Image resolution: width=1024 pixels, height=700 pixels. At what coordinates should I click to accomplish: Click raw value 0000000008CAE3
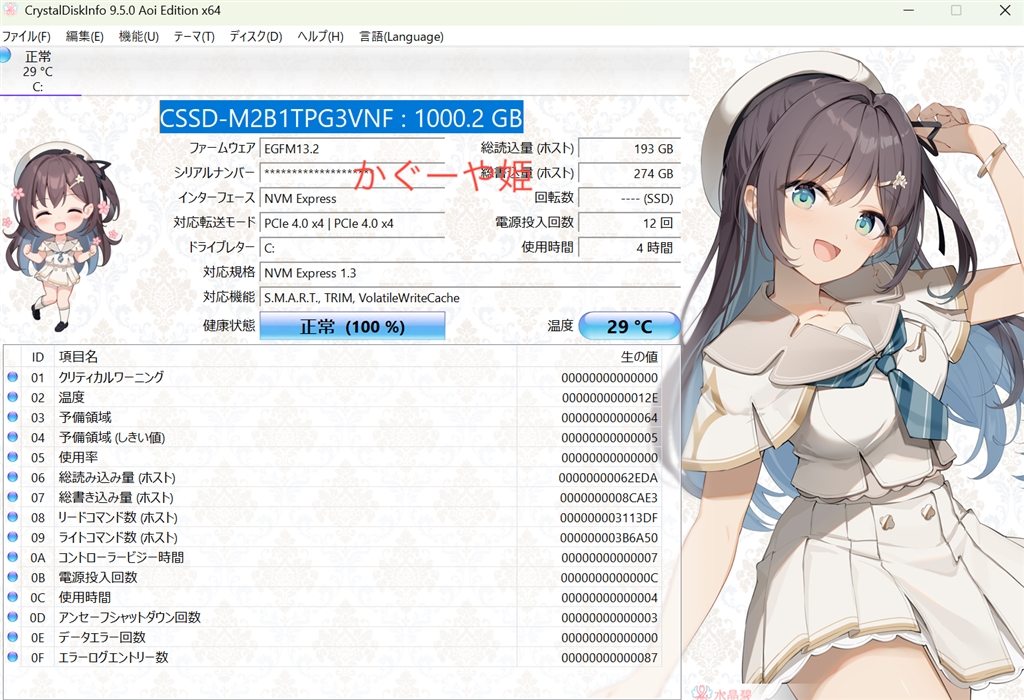609,498
